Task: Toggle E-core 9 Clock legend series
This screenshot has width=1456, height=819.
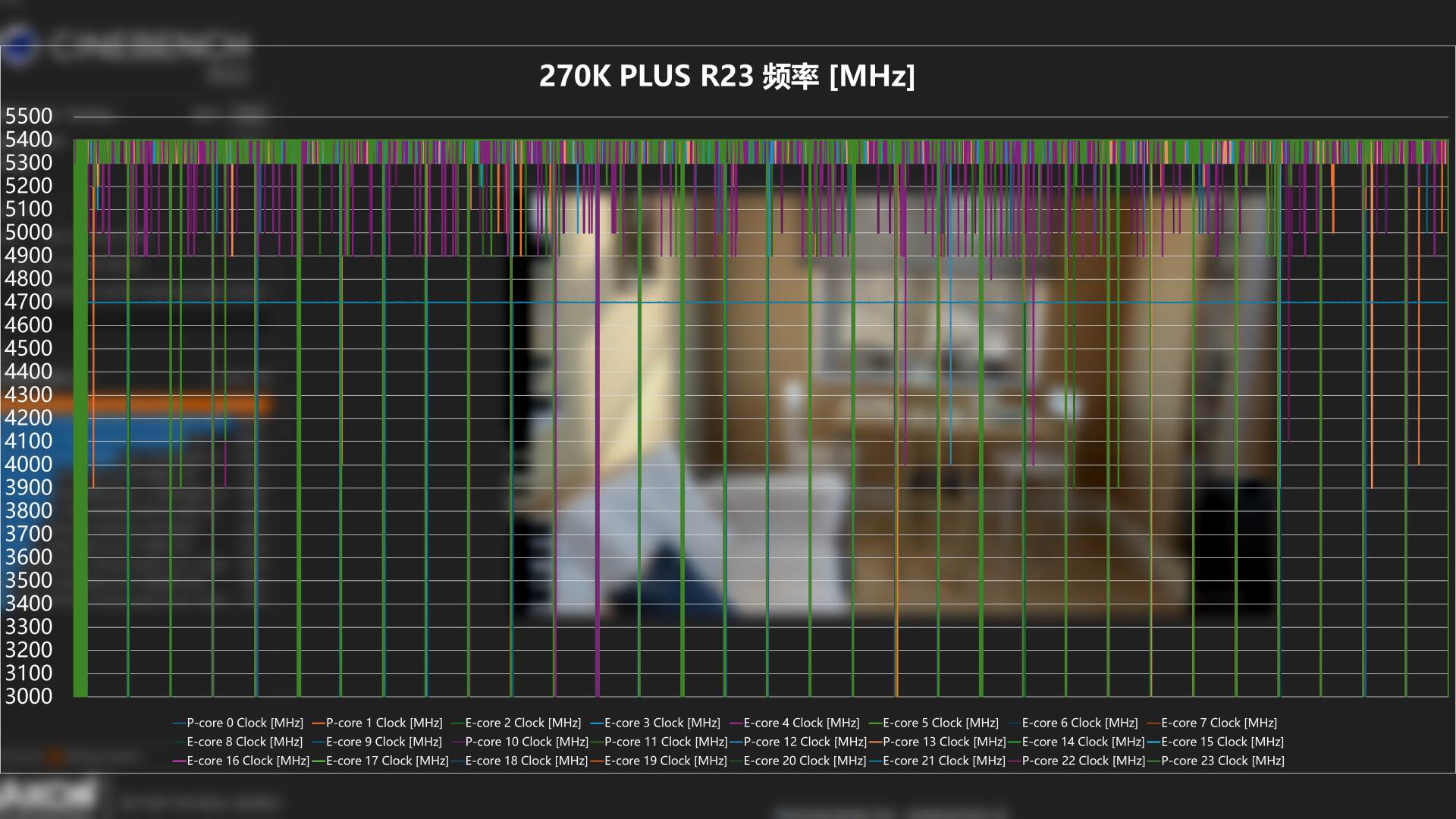Action: [384, 742]
